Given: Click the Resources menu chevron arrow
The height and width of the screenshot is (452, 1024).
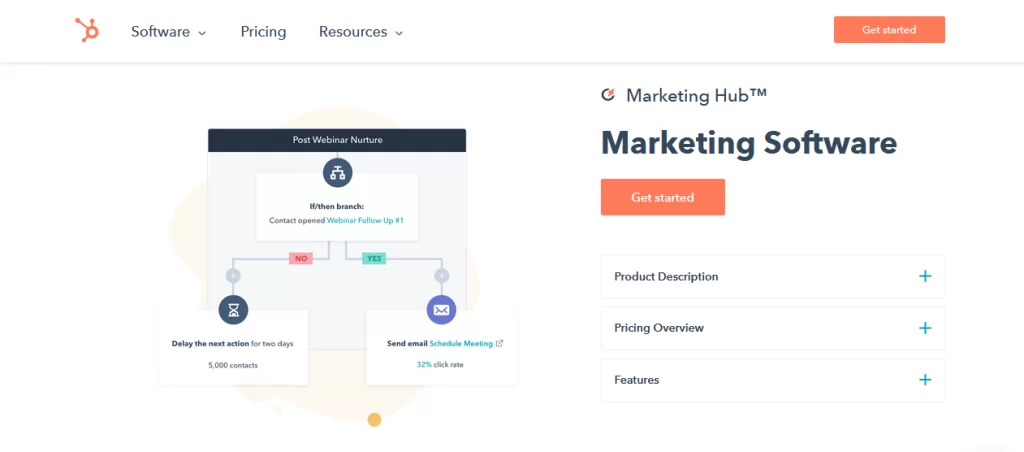Looking at the screenshot, I should click(399, 33).
